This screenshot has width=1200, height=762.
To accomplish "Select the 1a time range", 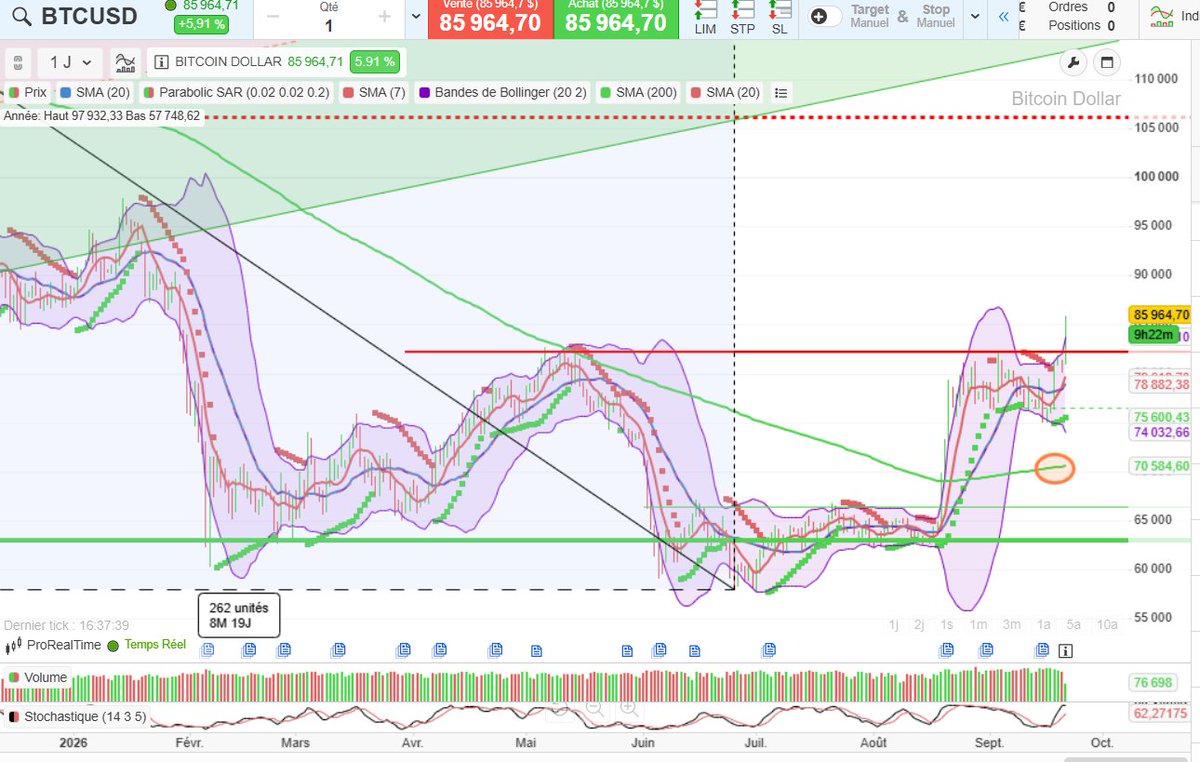I will click(x=1043, y=625).
